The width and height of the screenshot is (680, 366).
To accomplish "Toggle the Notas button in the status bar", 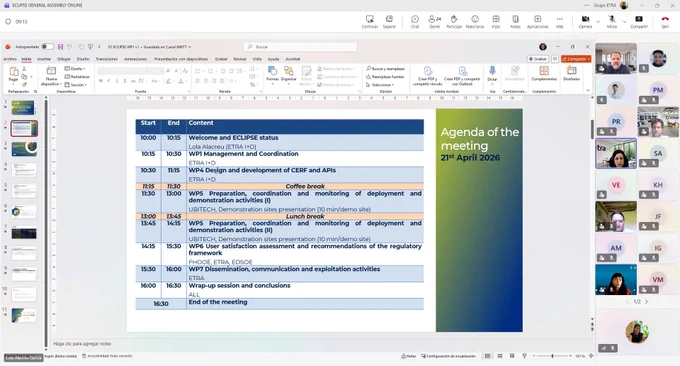I will pos(408,356).
